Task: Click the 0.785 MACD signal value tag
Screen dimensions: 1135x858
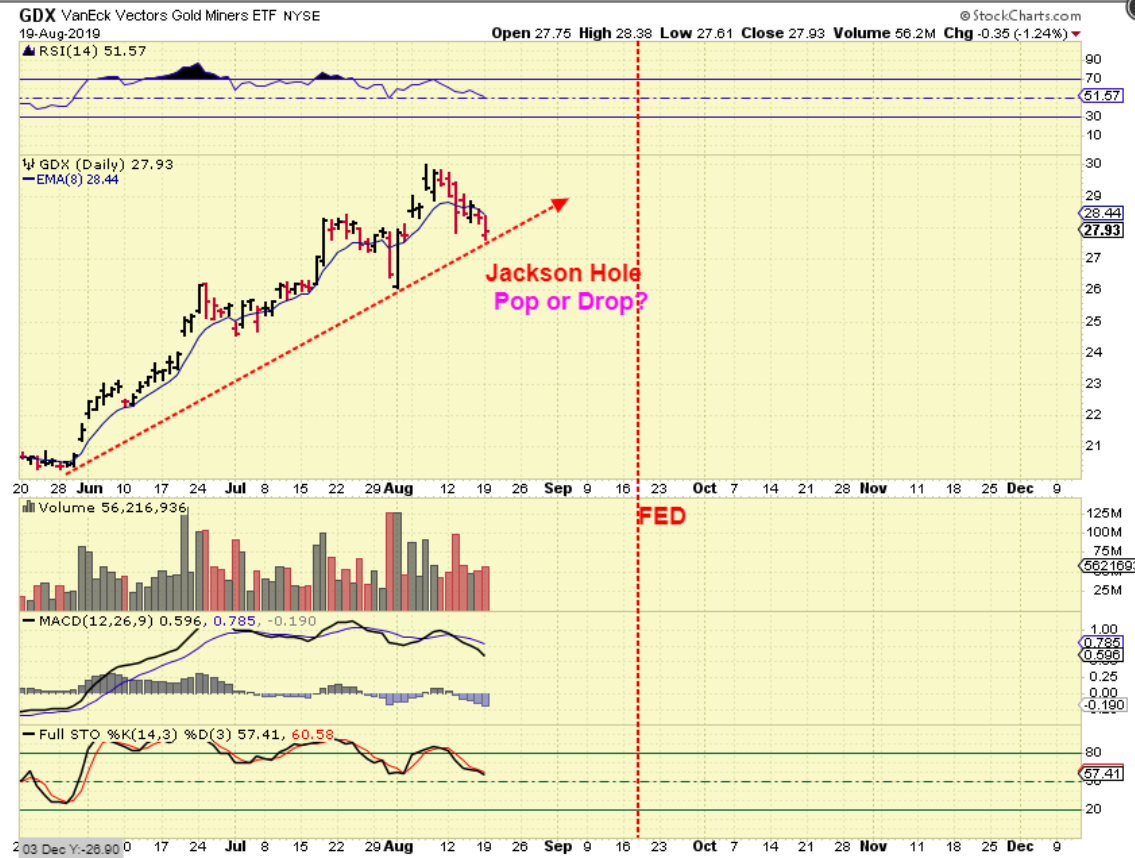Action: coord(1102,642)
